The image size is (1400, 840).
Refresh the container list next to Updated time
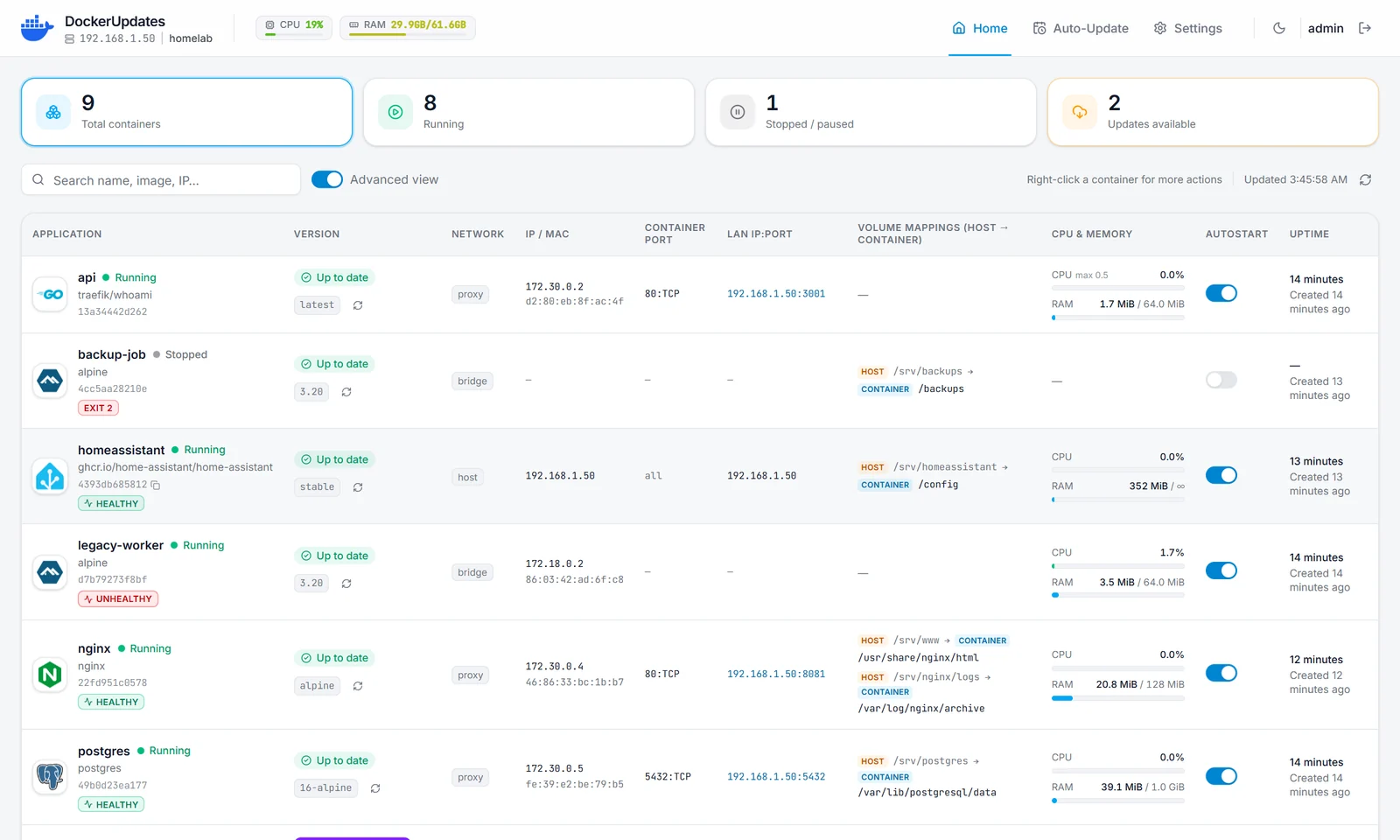[x=1365, y=179]
